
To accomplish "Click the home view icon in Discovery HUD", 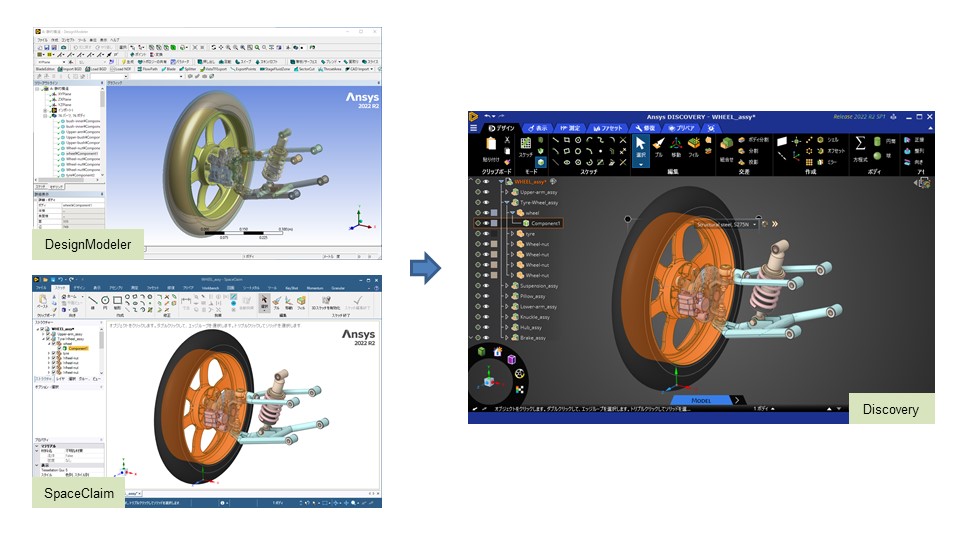I will (498, 351).
